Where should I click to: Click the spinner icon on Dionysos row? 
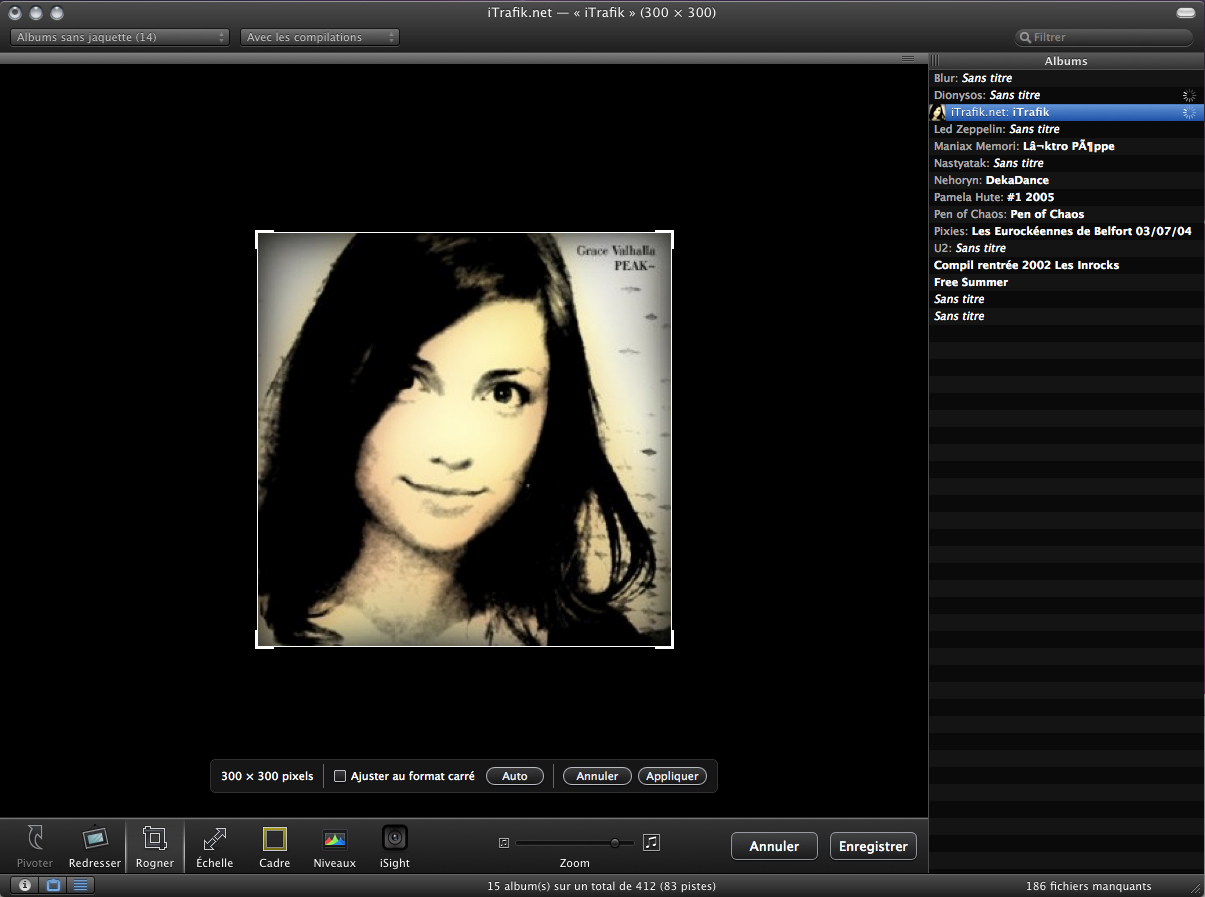pyautogui.click(x=1189, y=95)
